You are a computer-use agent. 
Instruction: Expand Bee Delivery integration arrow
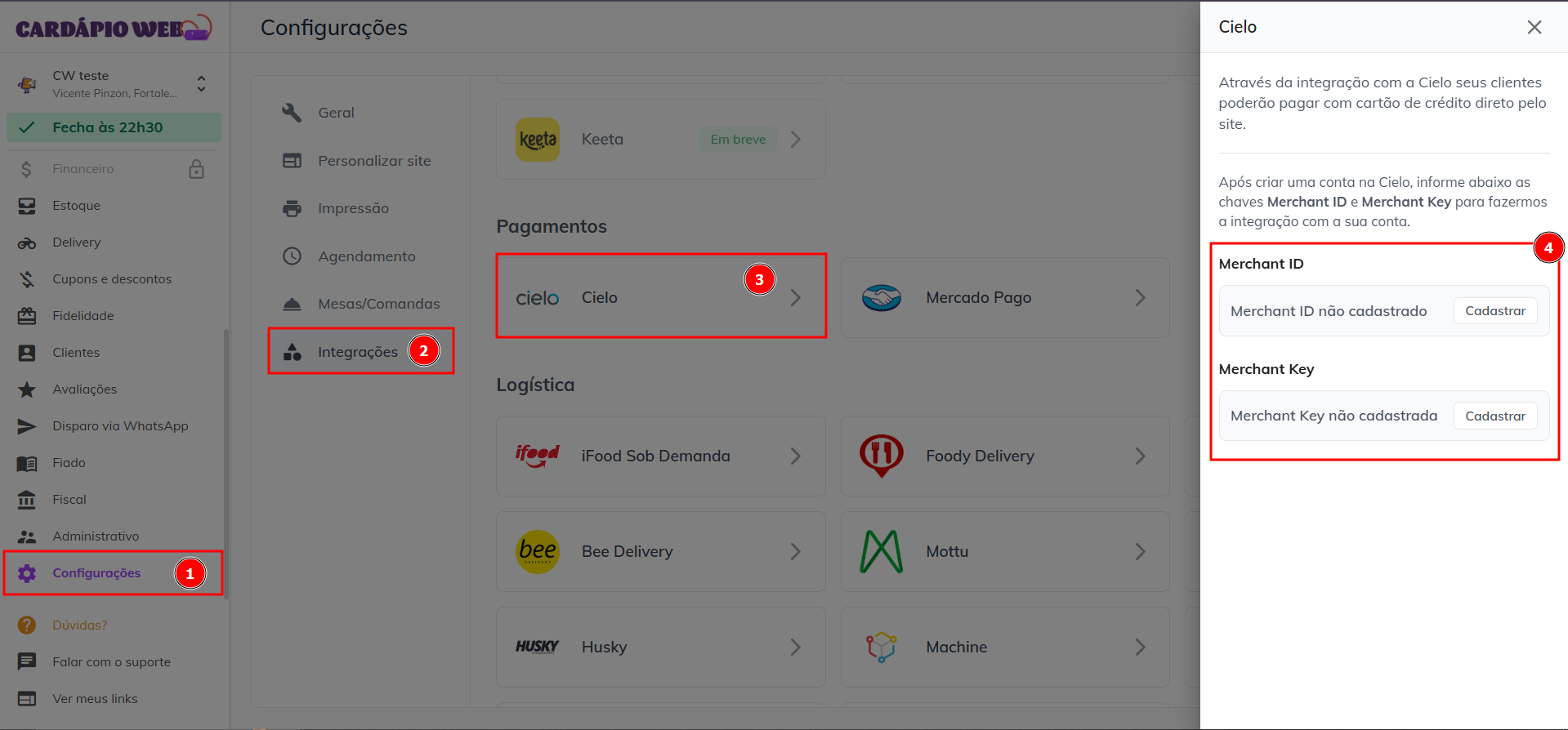pyautogui.click(x=795, y=552)
